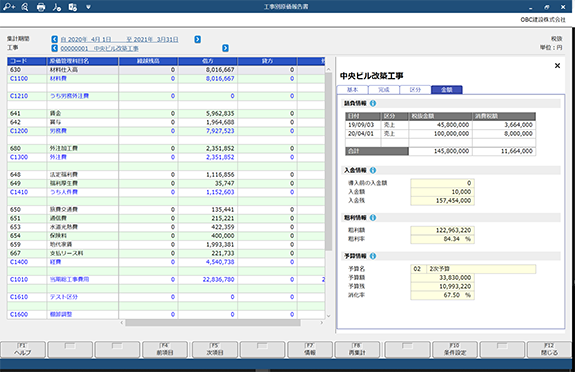Go to previous 集計期間 with left arrow
This screenshot has width=575, height=372.
click(x=55, y=39)
